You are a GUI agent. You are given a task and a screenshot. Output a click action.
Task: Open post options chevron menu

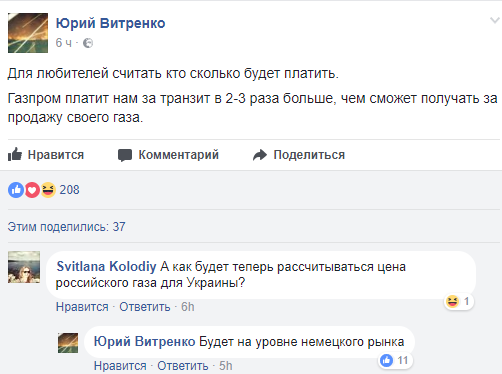[495, 20]
